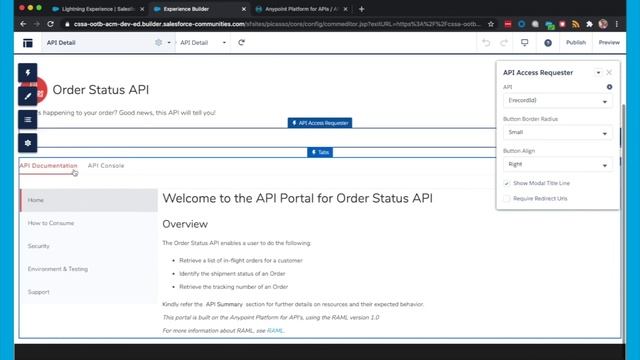Viewport: 640px width, 360px height.
Task: Select Security in documentation sidebar
Action: coord(88,246)
